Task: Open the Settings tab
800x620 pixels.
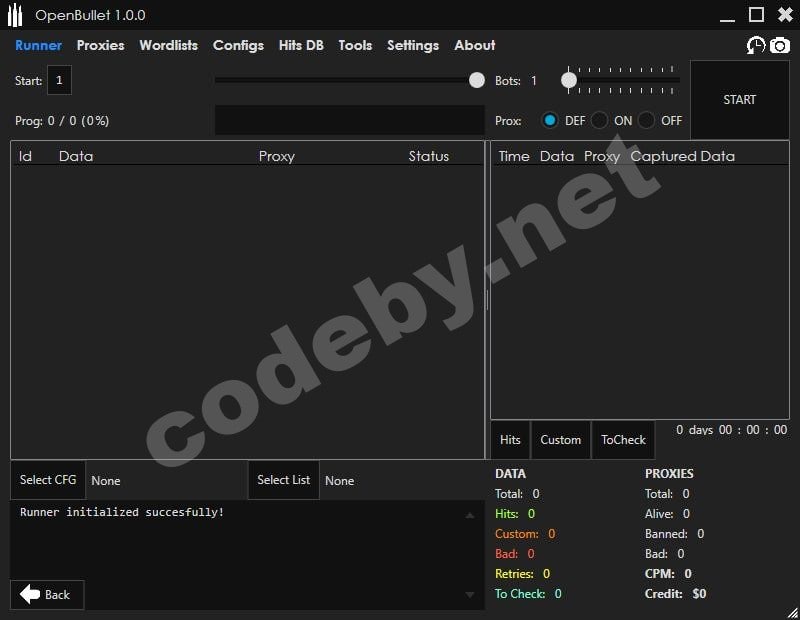Action: (x=413, y=45)
